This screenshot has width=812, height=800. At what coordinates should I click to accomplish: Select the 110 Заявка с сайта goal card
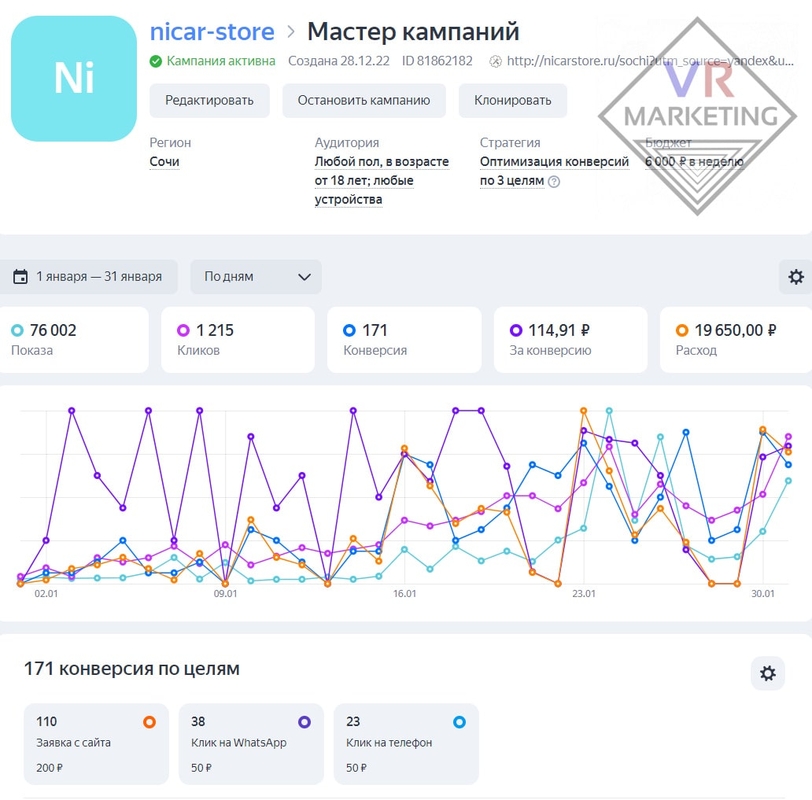click(96, 744)
